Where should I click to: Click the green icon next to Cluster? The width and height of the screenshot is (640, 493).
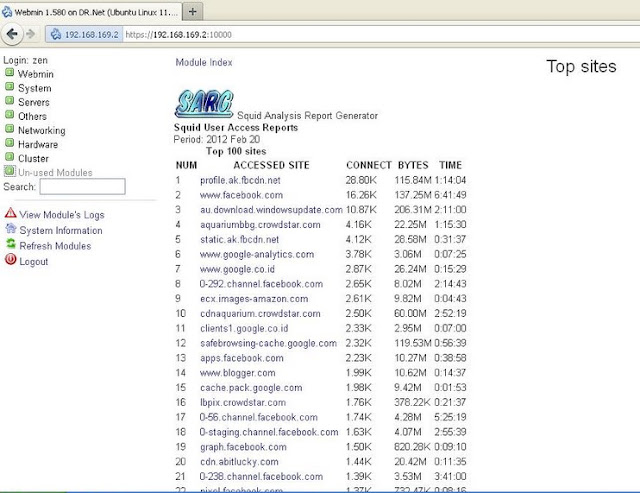(9, 157)
